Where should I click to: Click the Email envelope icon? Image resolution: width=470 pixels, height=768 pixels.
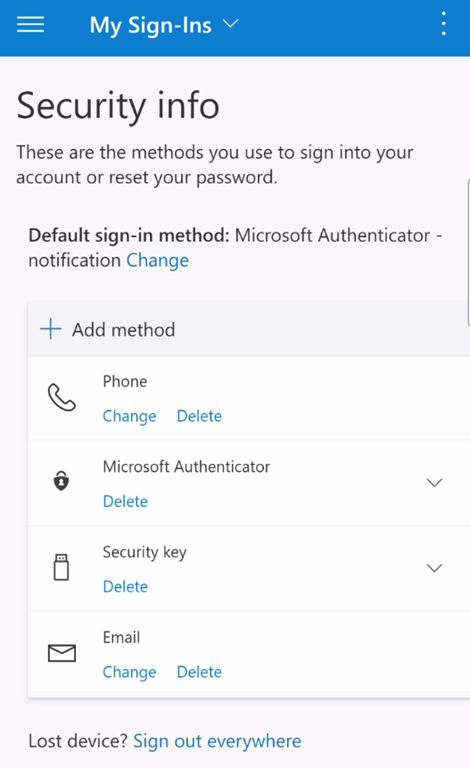click(62, 653)
